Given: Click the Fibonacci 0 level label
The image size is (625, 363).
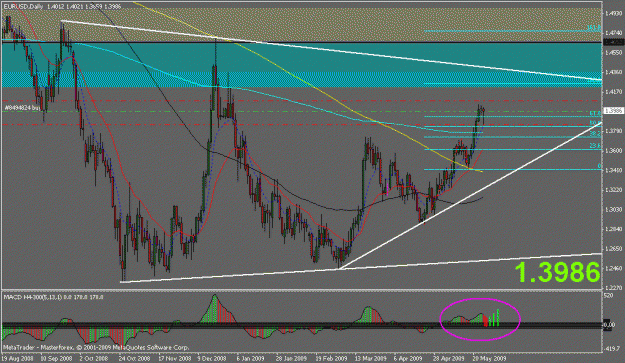Looking at the screenshot, I should point(599,166).
